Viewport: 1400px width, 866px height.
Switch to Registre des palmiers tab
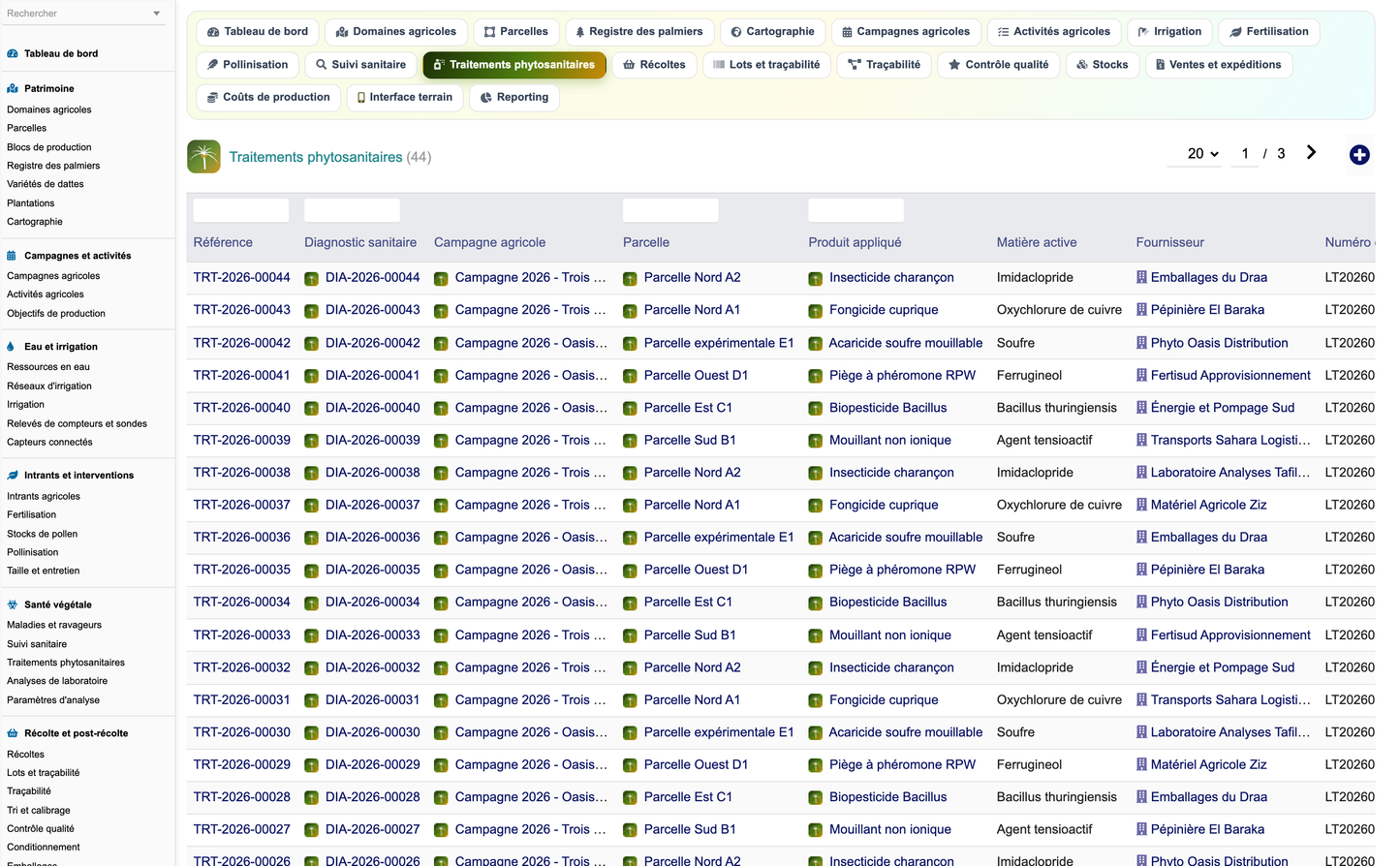639,32
